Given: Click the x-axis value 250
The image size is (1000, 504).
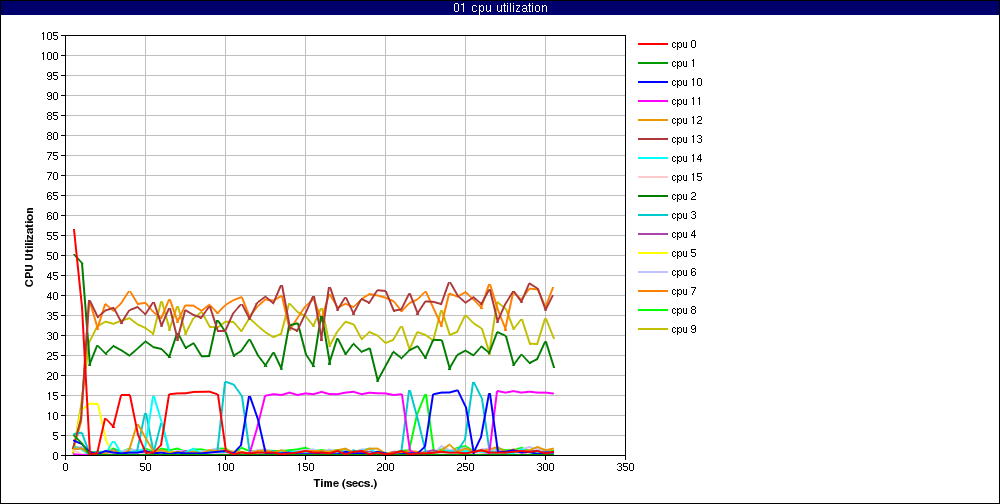Looking at the screenshot, I should pos(465,466).
